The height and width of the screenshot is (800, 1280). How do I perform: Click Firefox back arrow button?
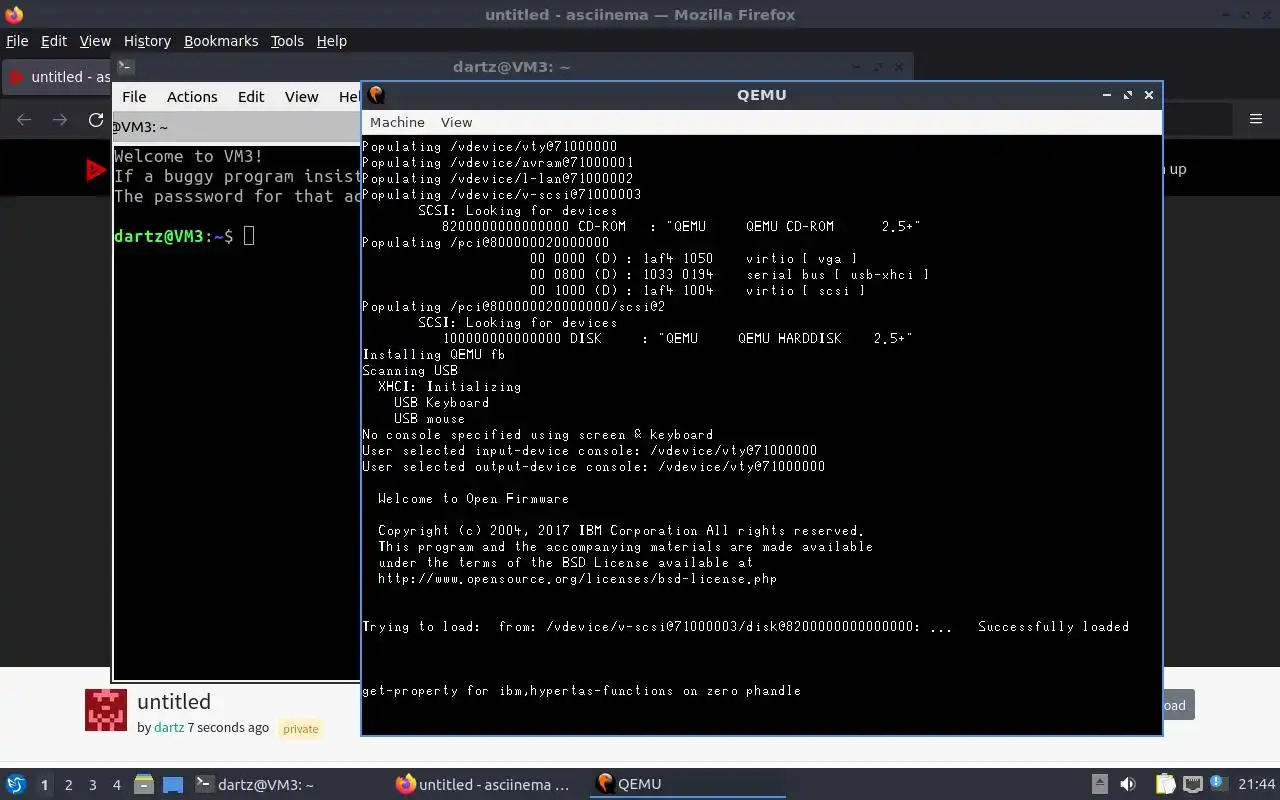point(24,120)
